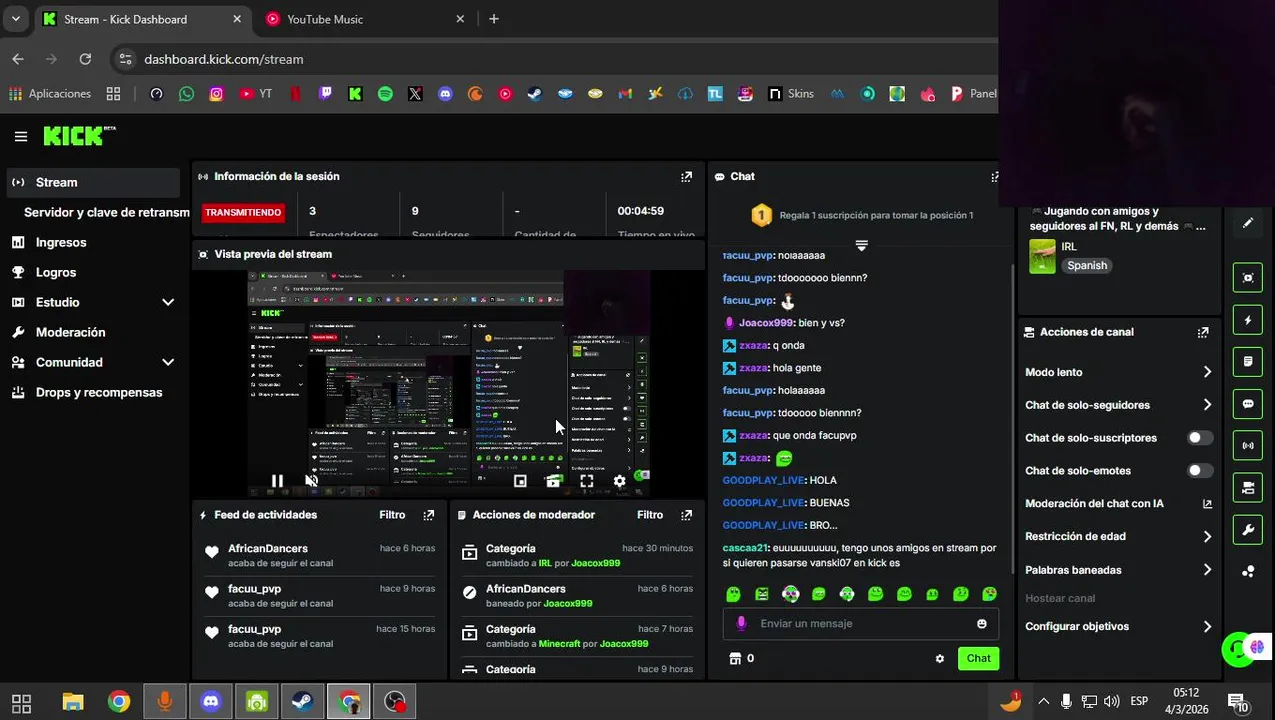Click the notes widget in right strip
The image size is (1275, 720).
pyautogui.click(x=1248, y=362)
